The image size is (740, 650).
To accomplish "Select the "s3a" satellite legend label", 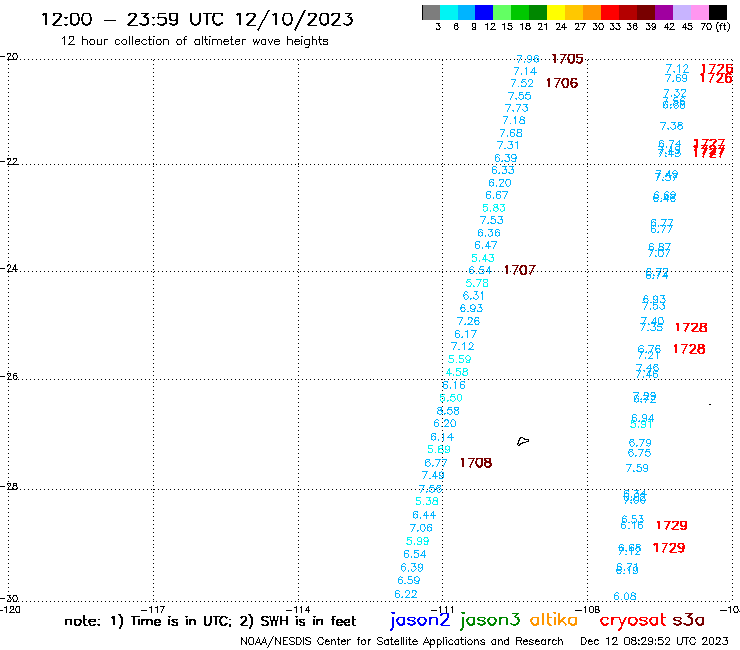I will 688,620.
